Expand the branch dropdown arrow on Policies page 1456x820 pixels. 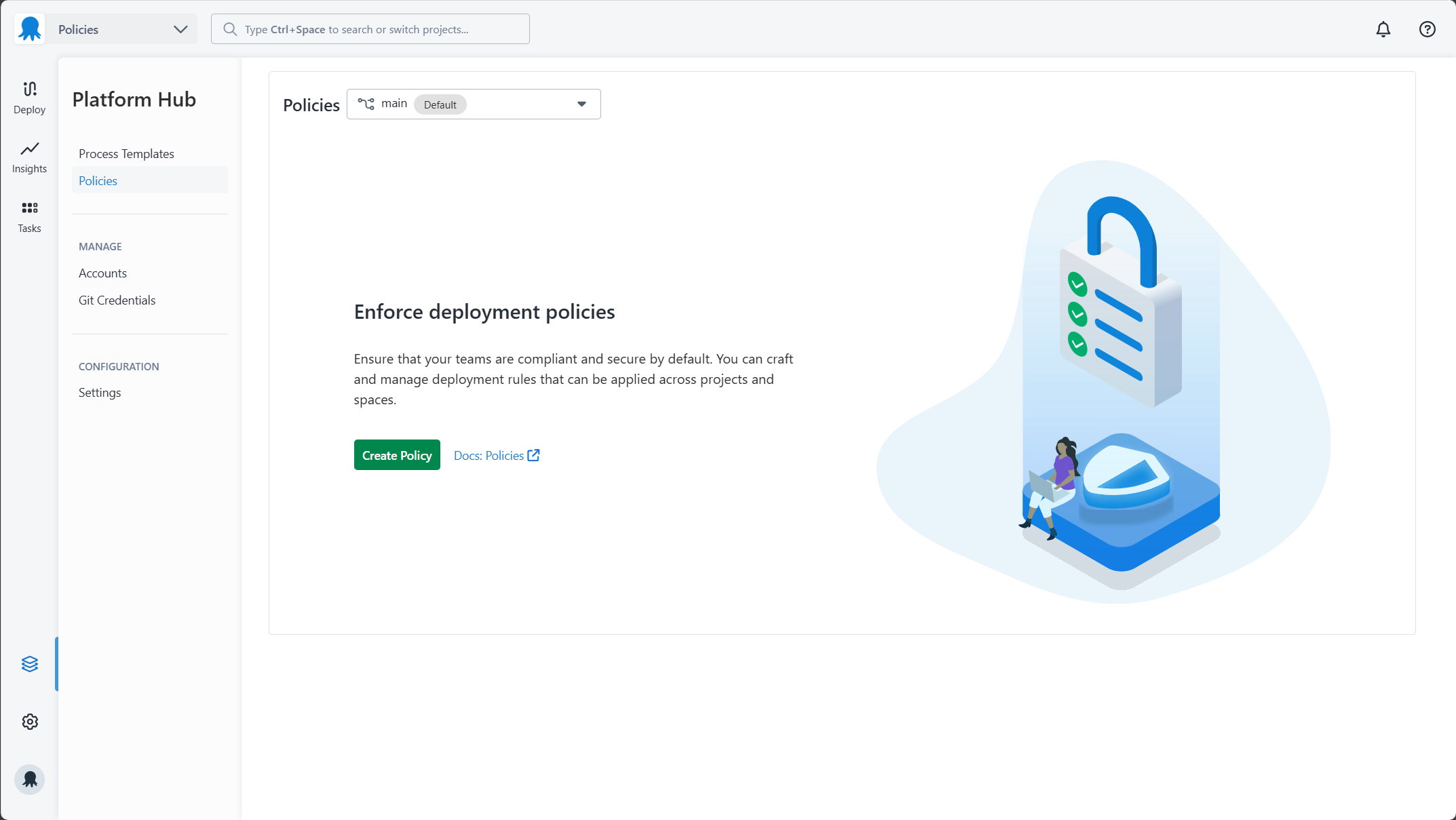pyautogui.click(x=581, y=104)
